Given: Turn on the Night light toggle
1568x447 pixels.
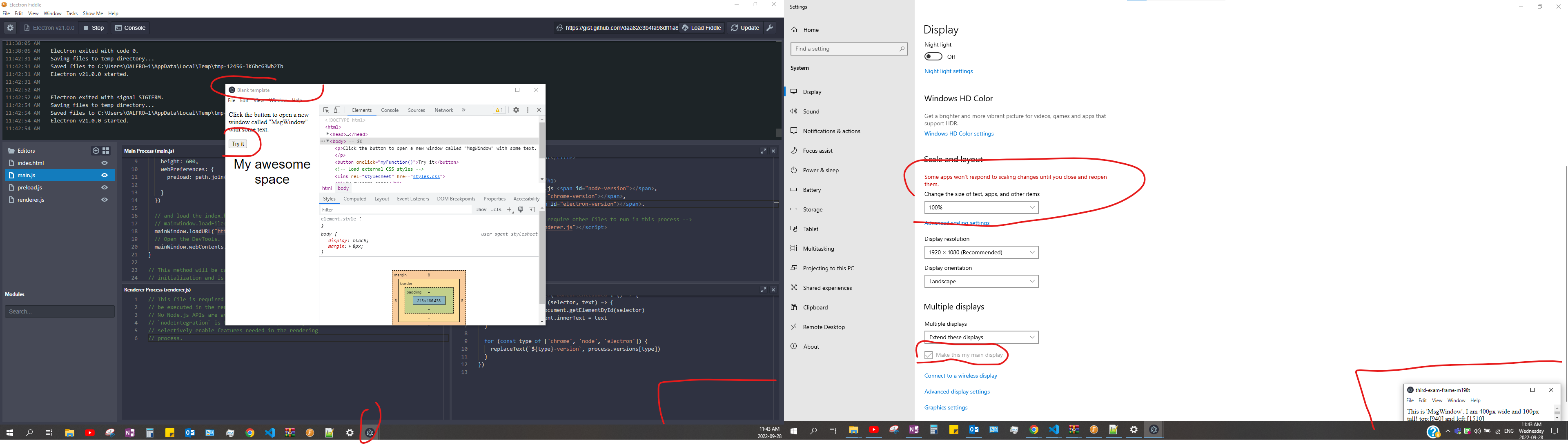Looking at the screenshot, I should [x=933, y=56].
